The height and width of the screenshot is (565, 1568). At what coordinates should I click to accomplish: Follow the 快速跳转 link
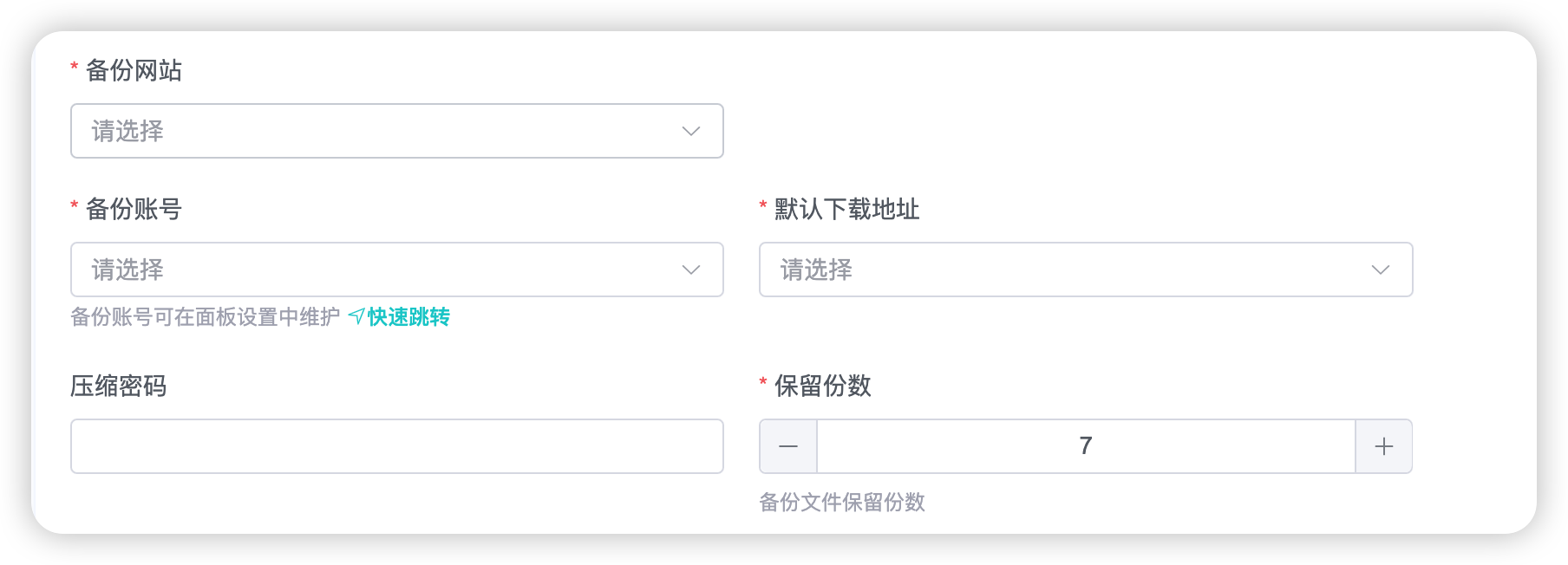[x=408, y=317]
